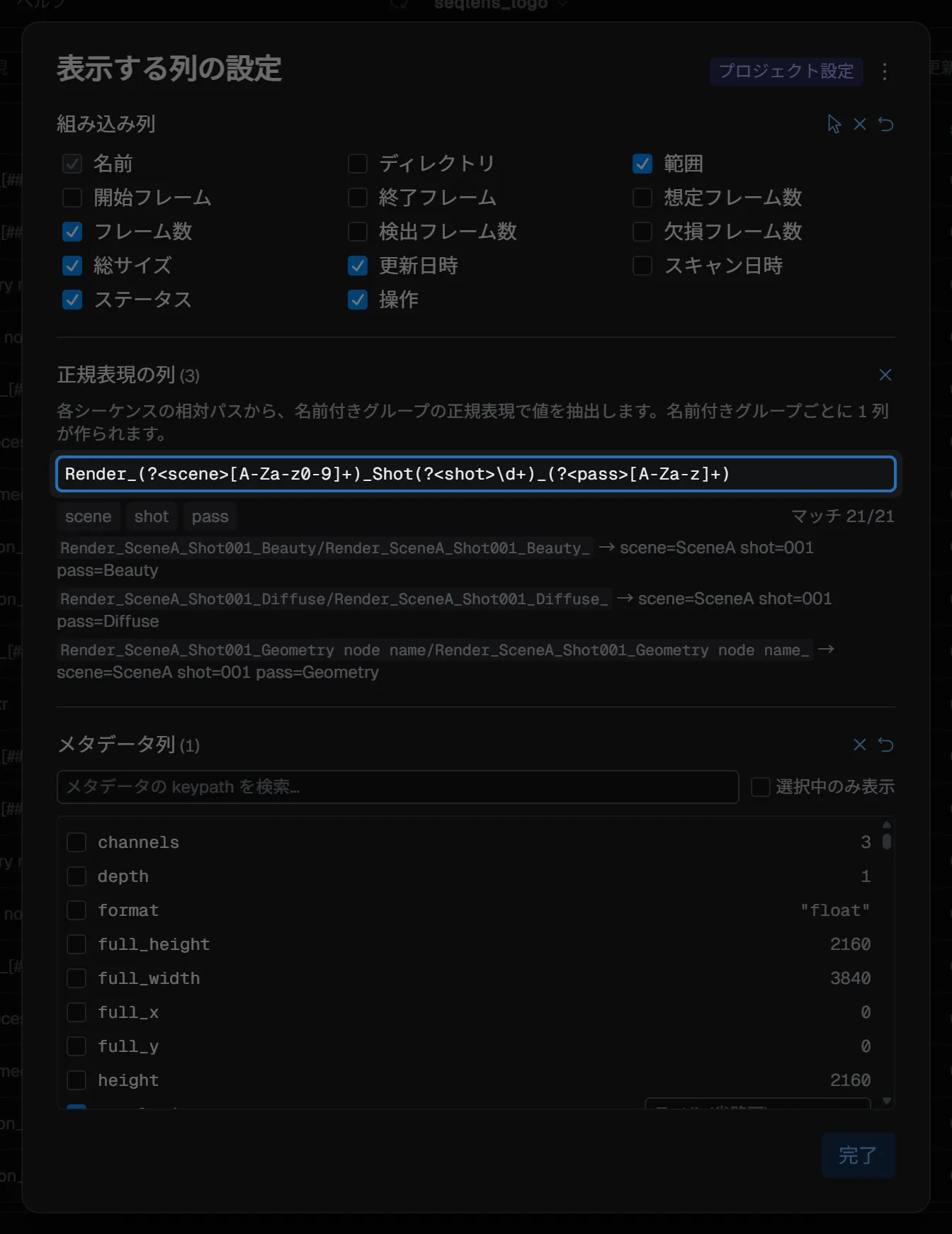This screenshot has width=952, height=1234.
Task: Check the height metadata checkbox
Action: click(x=76, y=1080)
